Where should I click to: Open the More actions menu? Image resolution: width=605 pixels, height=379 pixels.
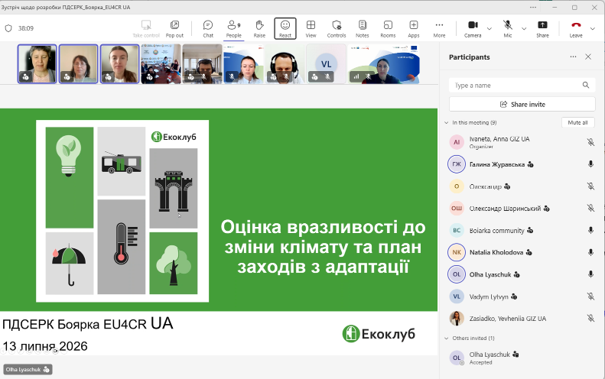pyautogui.click(x=439, y=29)
